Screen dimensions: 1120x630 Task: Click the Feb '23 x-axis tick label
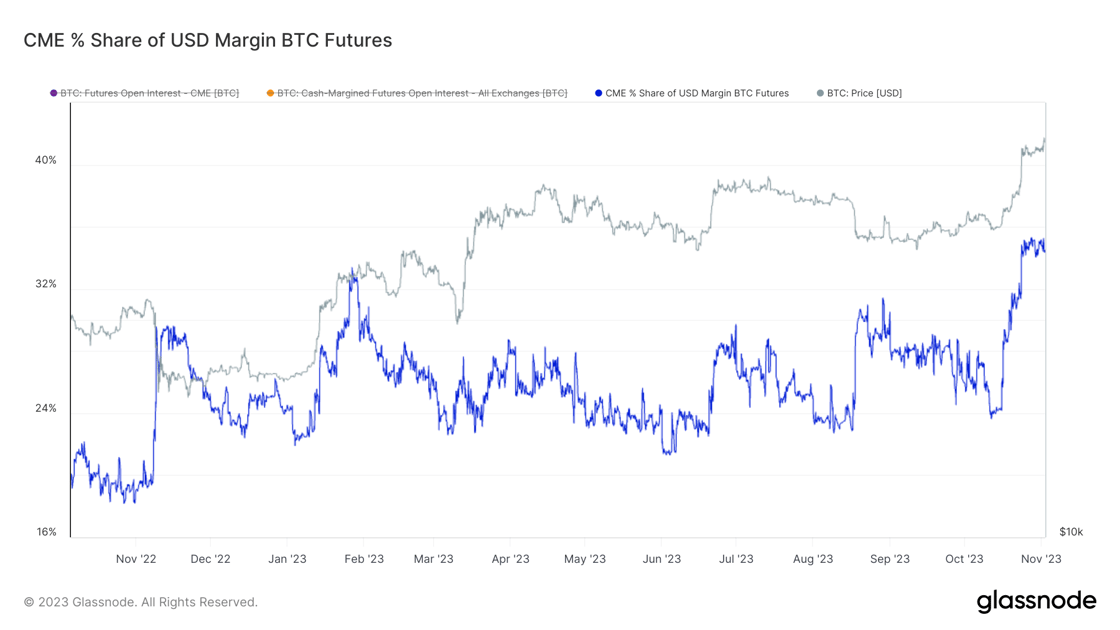click(364, 559)
